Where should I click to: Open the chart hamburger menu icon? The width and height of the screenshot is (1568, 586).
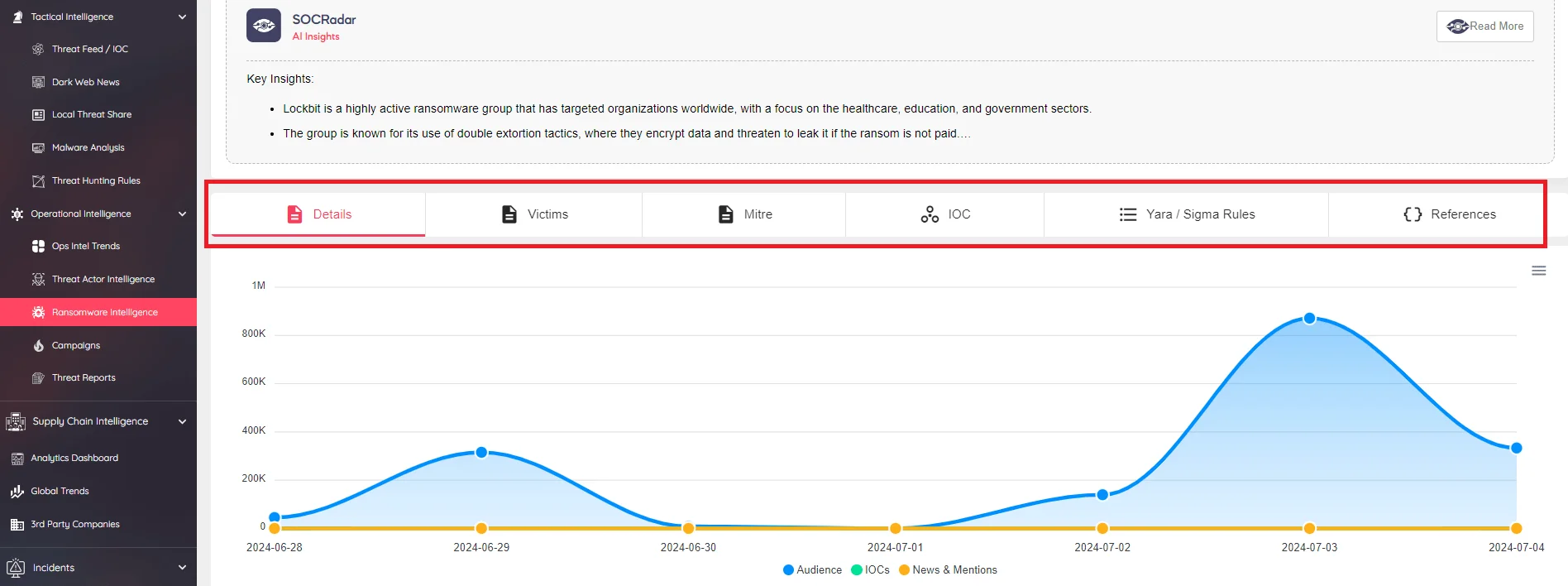(x=1538, y=271)
